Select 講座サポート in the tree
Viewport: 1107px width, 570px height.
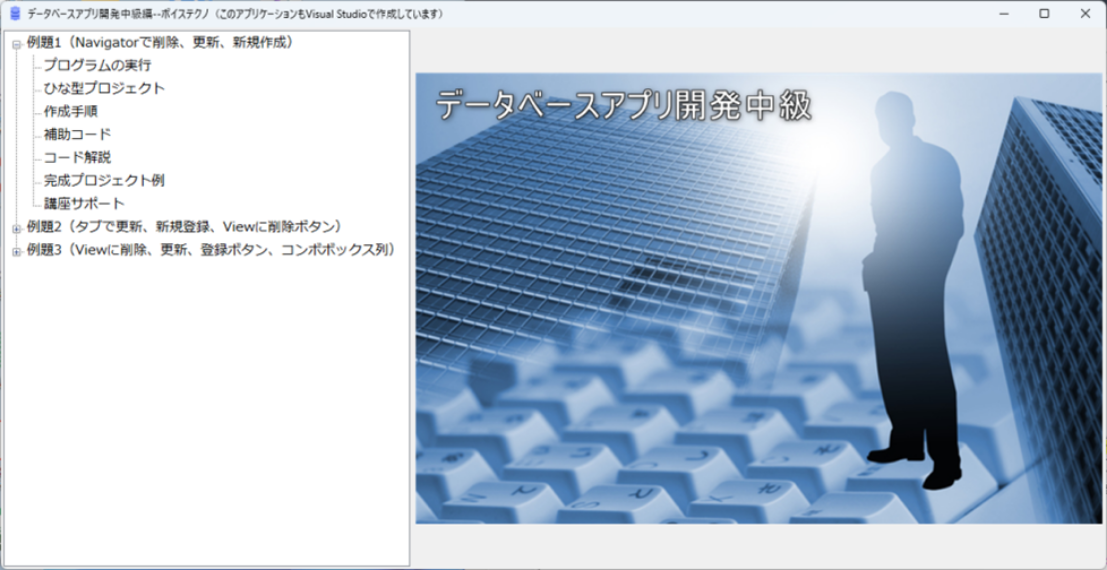click(83, 203)
